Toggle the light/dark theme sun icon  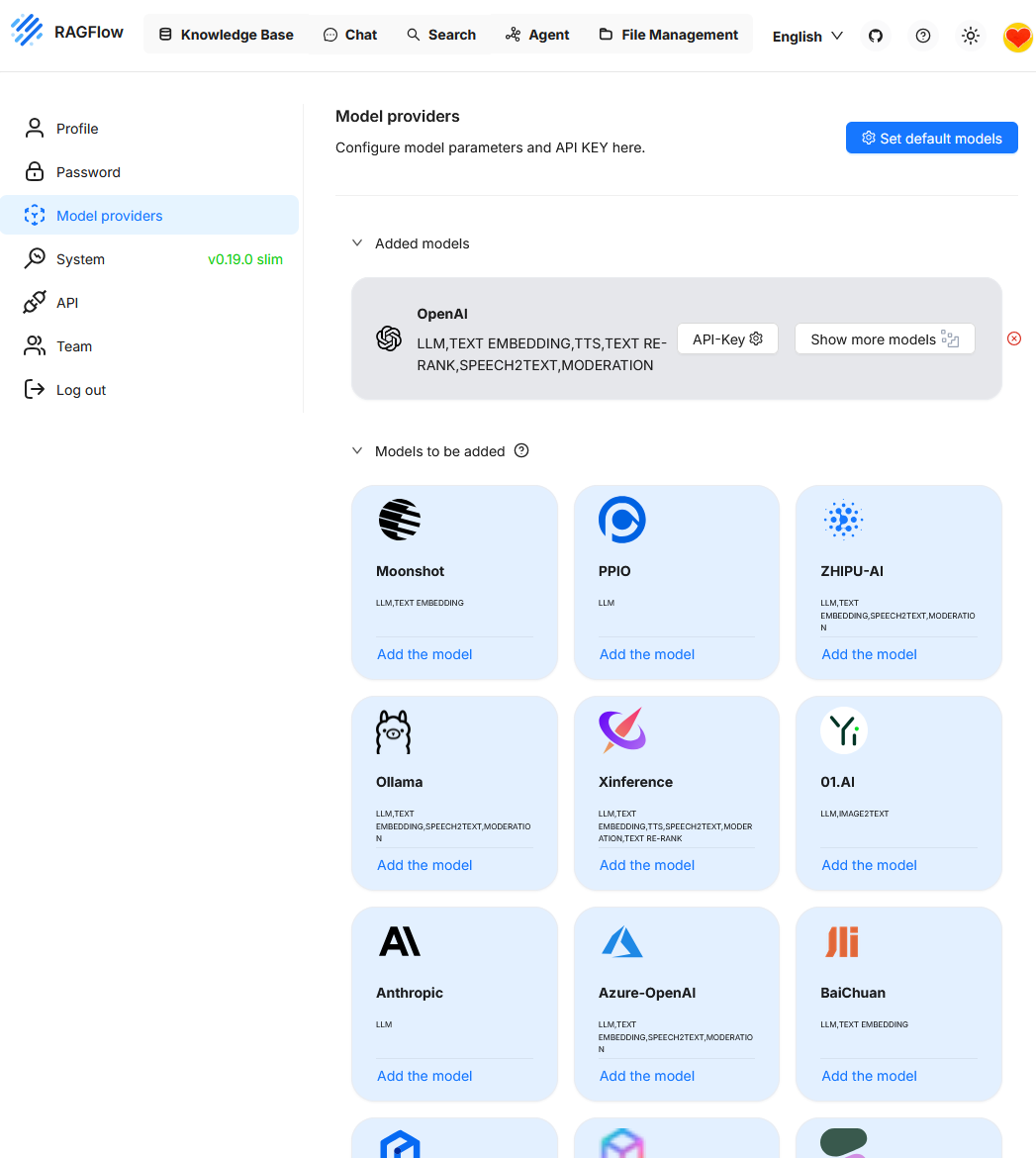pos(971,36)
